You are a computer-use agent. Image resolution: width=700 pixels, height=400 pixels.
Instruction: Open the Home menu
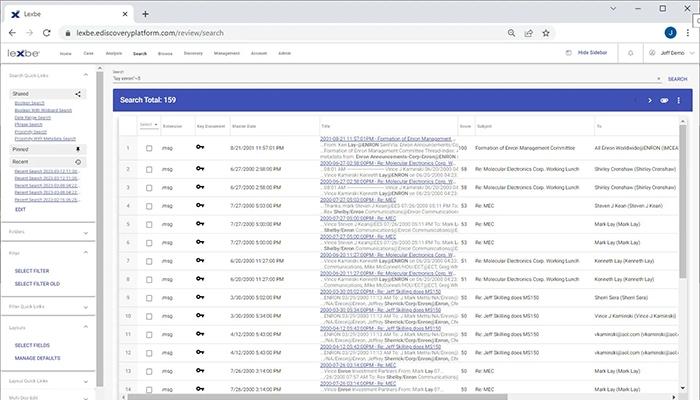[x=66, y=54]
